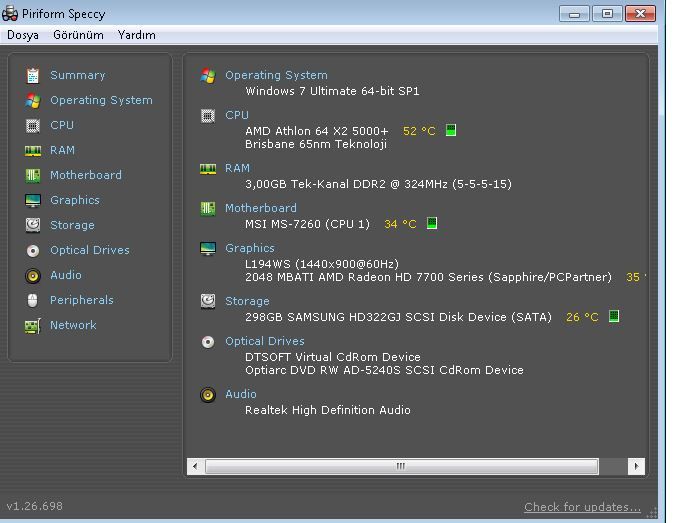Click the Peripherals mouse icon in sidebar
Image resolution: width=684 pixels, height=523 pixels.
pyautogui.click(x=33, y=301)
